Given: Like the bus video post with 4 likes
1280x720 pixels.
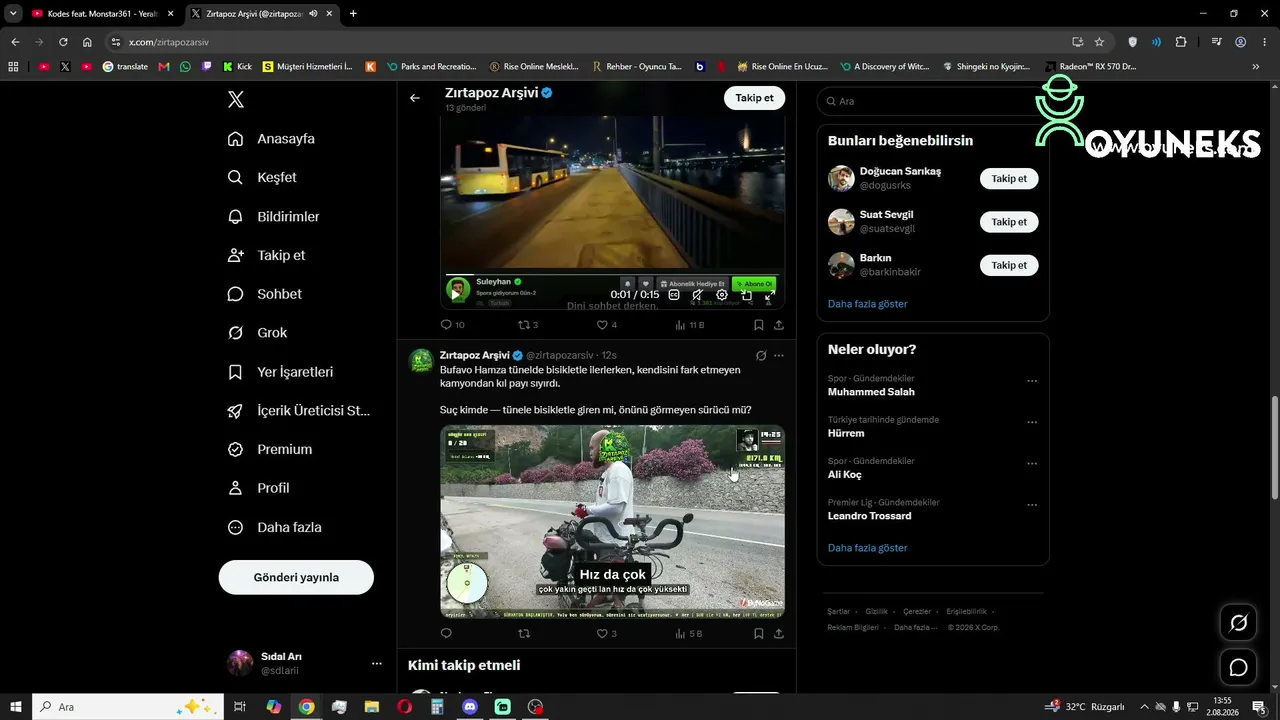Looking at the screenshot, I should tap(607, 325).
